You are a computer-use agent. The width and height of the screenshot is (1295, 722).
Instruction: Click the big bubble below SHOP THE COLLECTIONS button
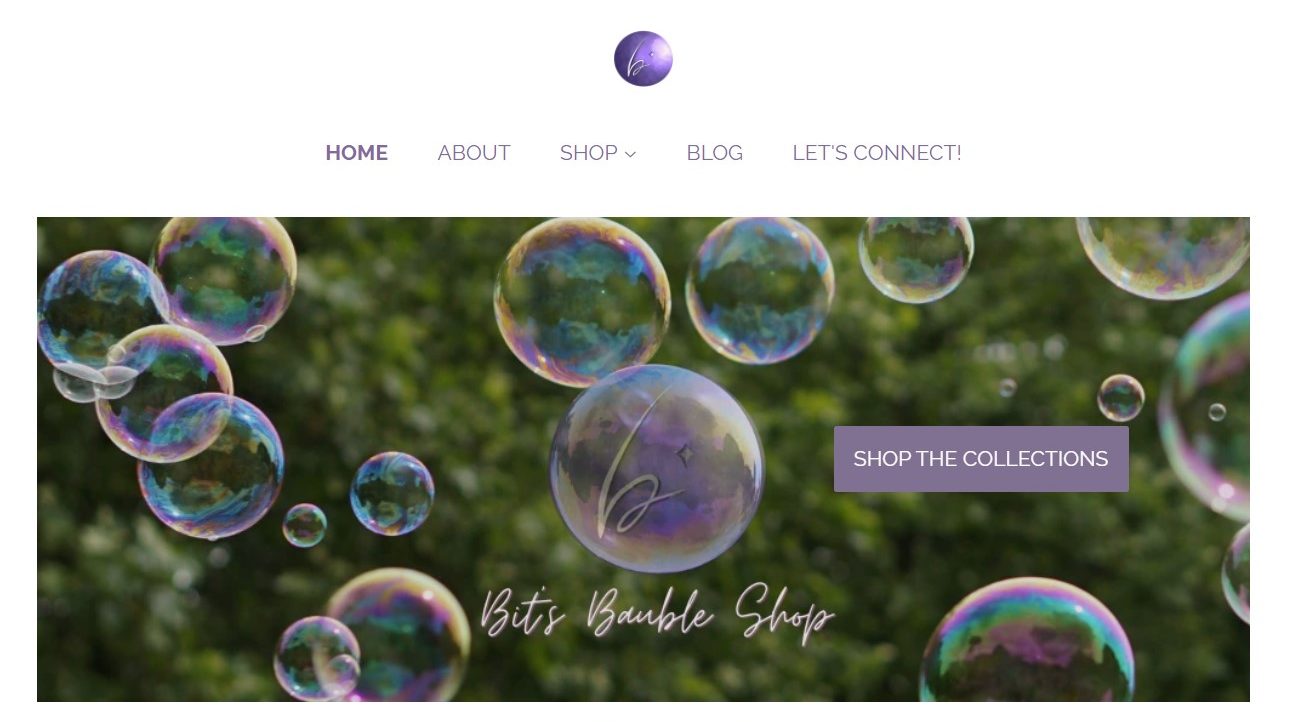[1027, 641]
